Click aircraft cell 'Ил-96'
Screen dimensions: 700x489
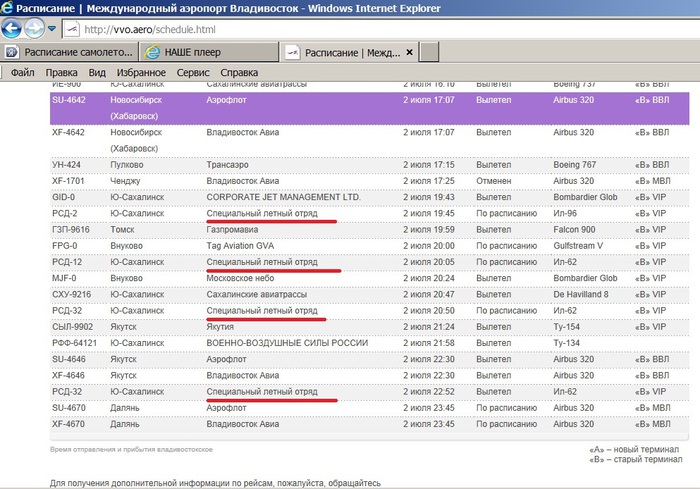pyautogui.click(x=565, y=213)
